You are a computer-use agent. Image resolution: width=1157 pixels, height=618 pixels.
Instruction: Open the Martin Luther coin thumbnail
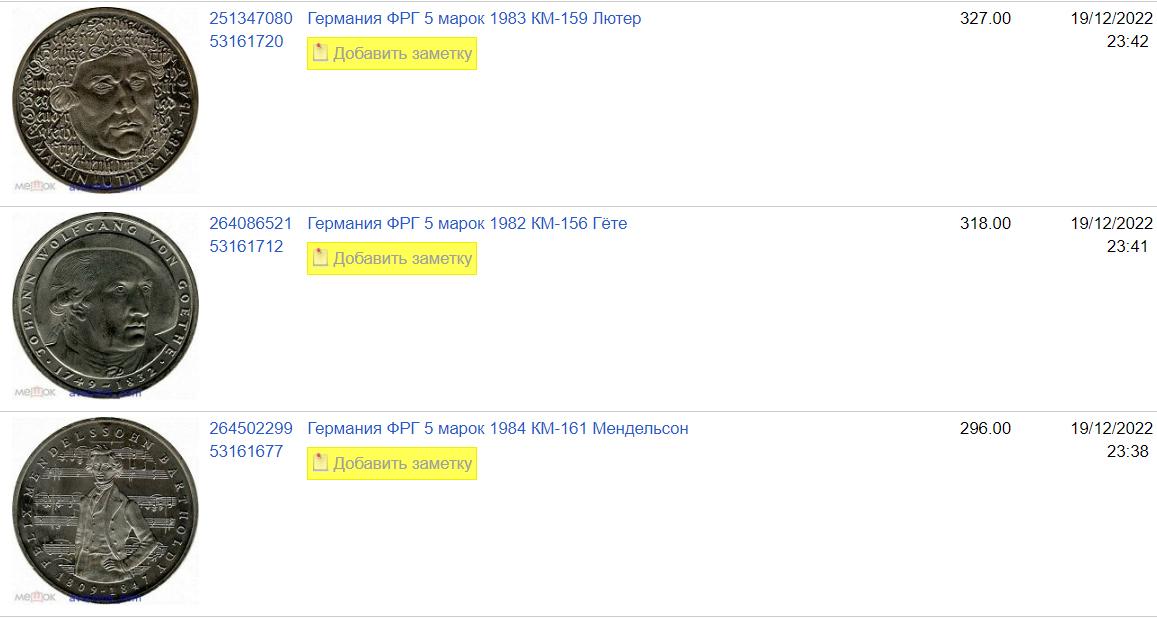click(x=105, y=100)
